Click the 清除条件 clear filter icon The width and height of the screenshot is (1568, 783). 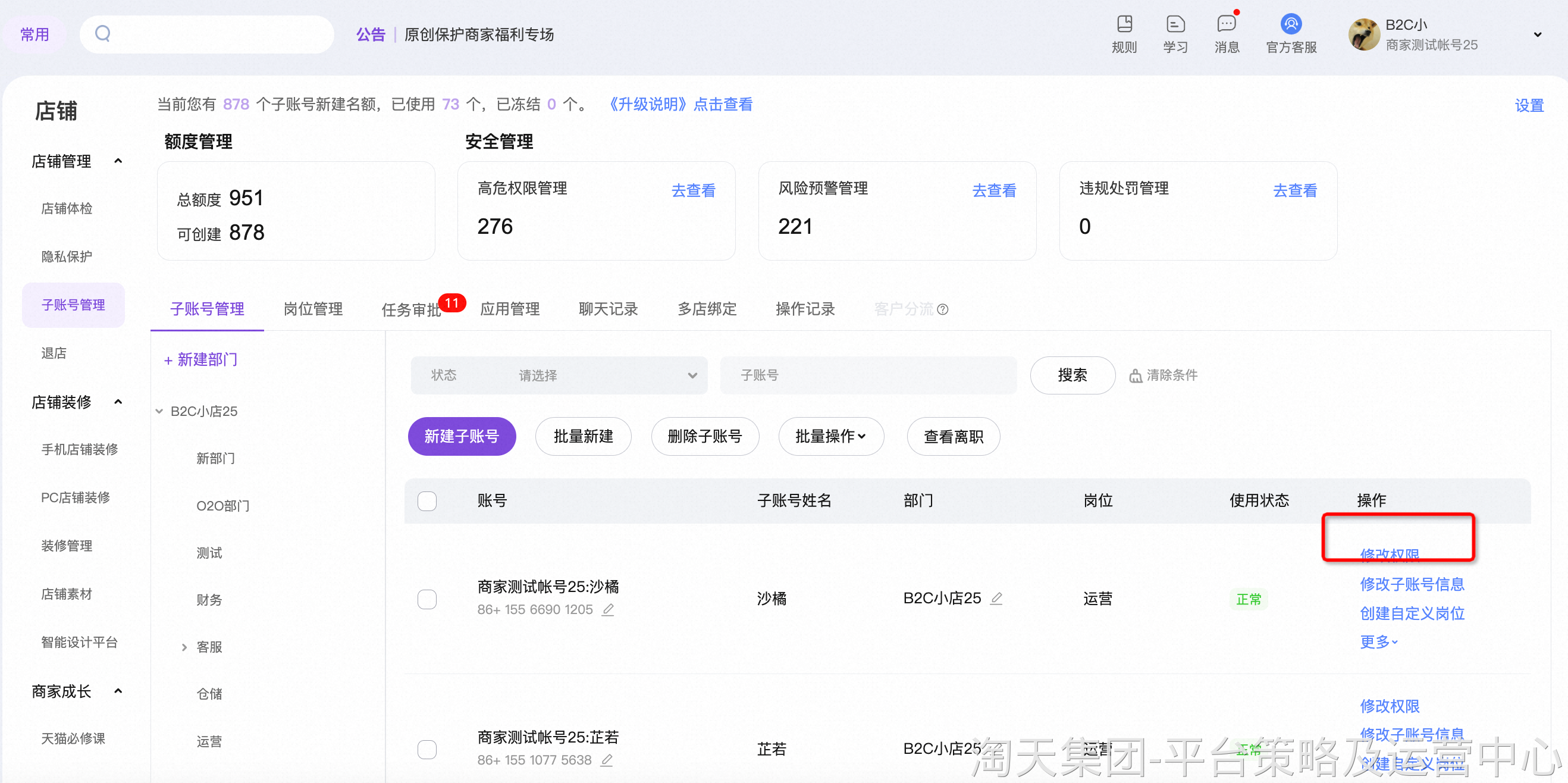click(1135, 375)
